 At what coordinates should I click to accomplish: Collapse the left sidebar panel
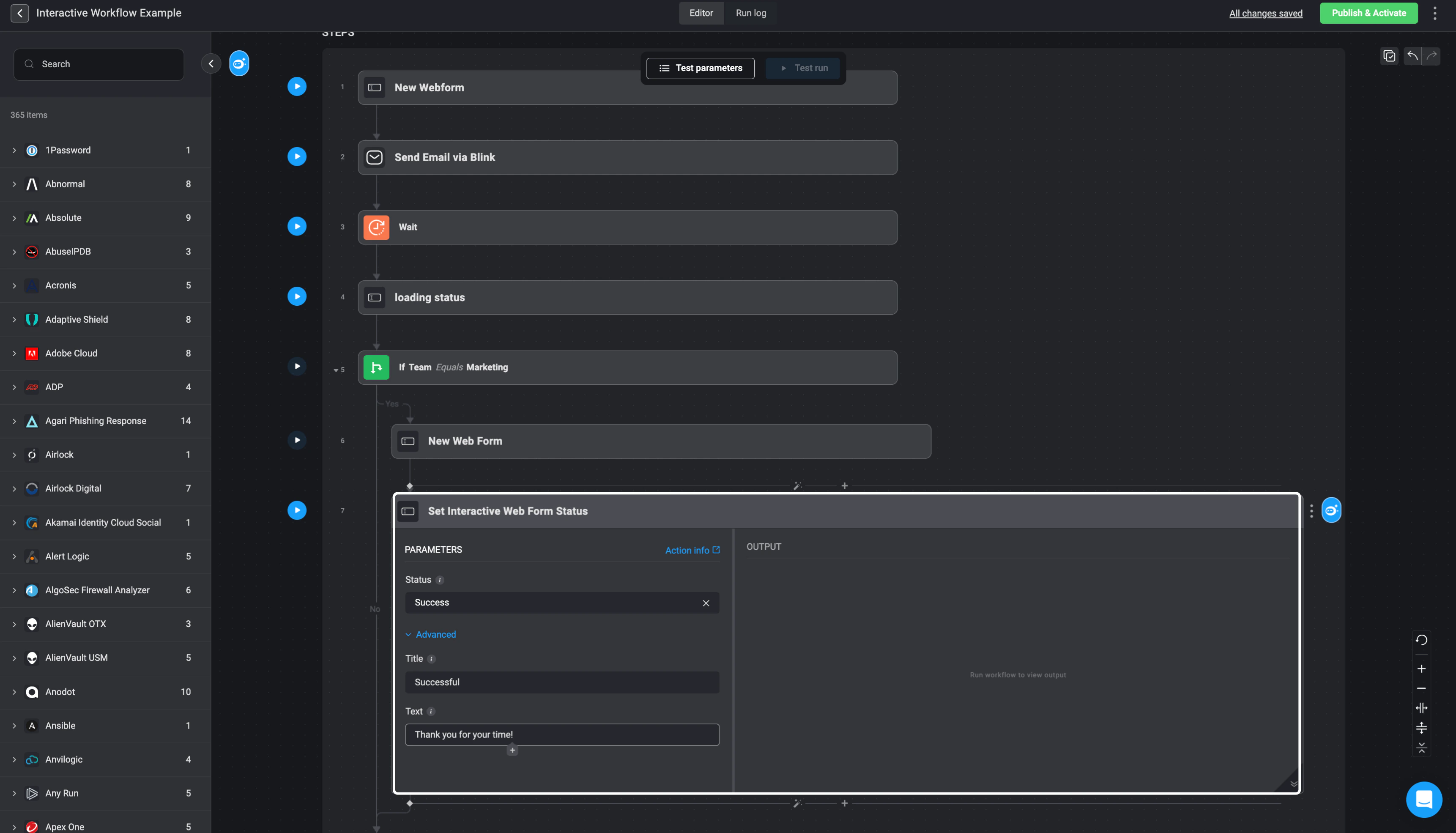point(211,63)
